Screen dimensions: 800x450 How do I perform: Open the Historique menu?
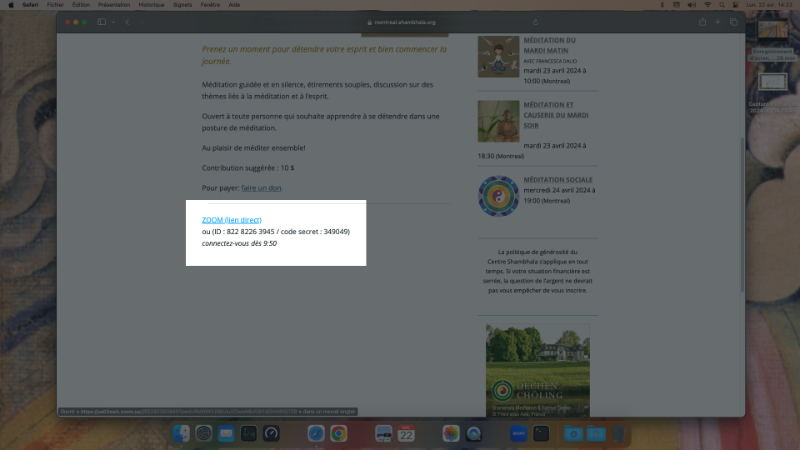coord(152,4)
